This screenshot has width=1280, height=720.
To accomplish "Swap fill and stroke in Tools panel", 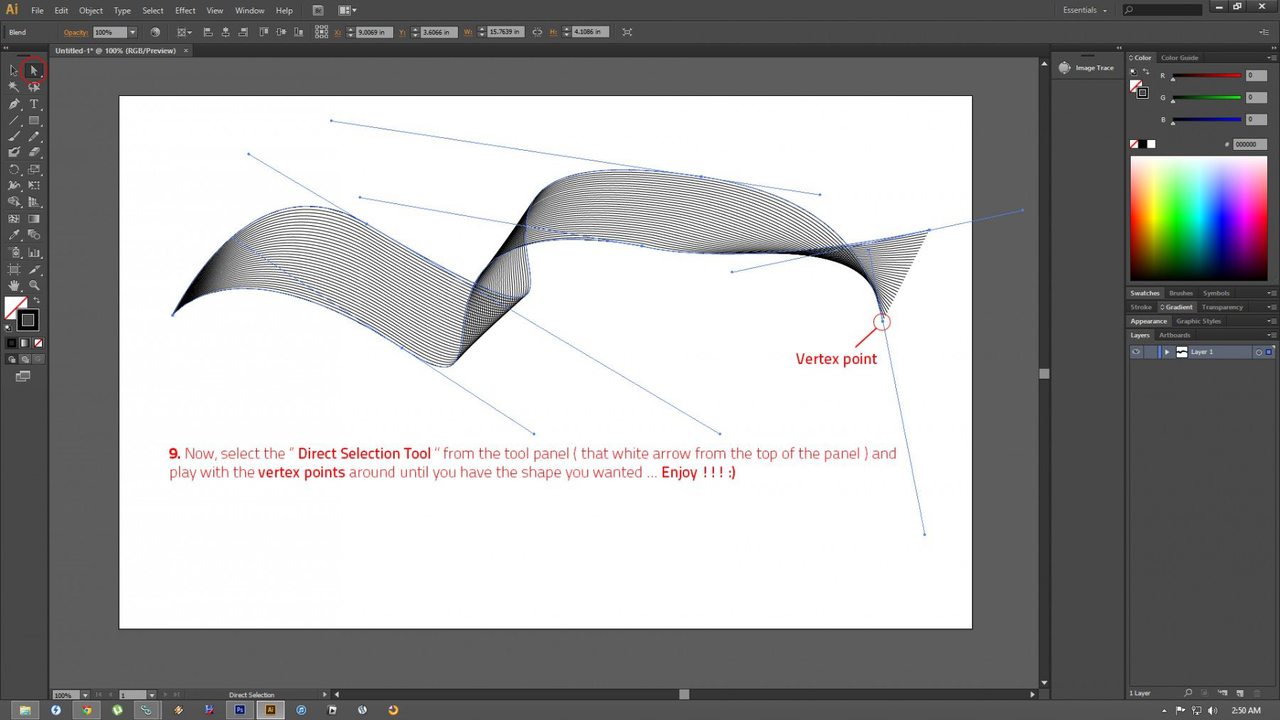I will point(37,300).
